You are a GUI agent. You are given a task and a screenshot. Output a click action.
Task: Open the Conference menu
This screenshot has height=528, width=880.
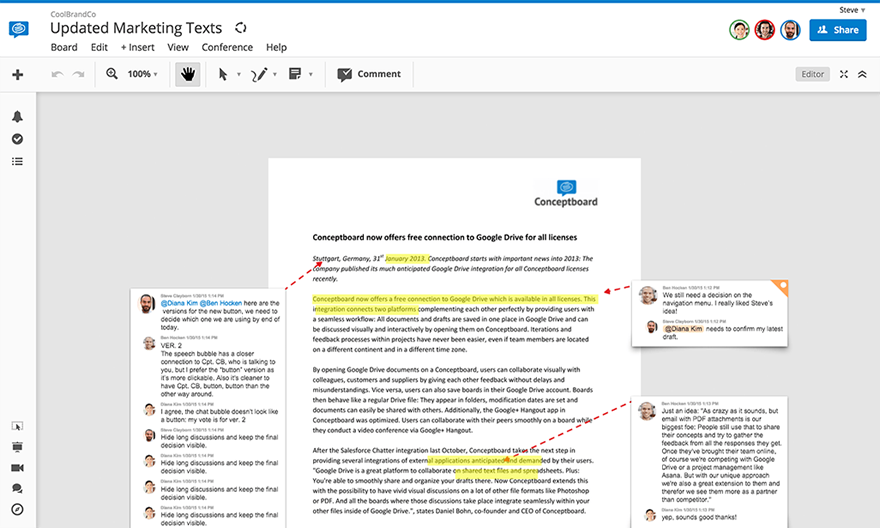pyautogui.click(x=227, y=47)
